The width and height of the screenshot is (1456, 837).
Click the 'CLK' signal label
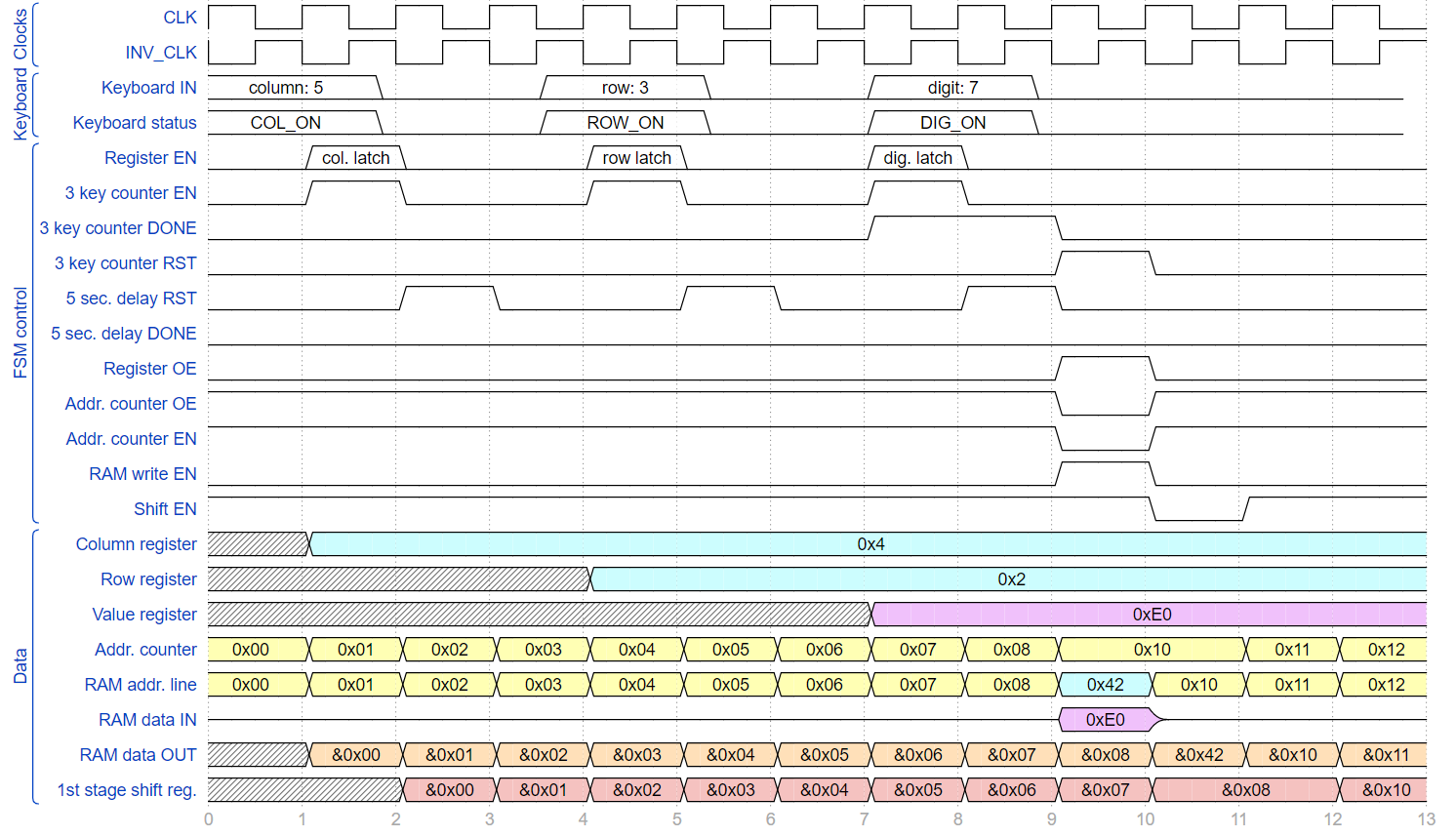coord(181,18)
